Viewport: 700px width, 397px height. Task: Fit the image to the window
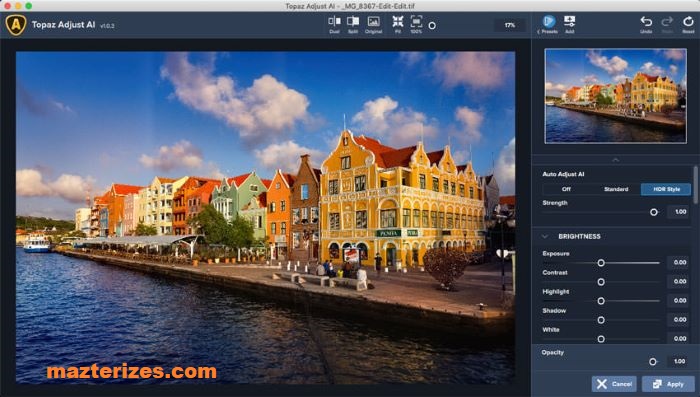click(397, 25)
